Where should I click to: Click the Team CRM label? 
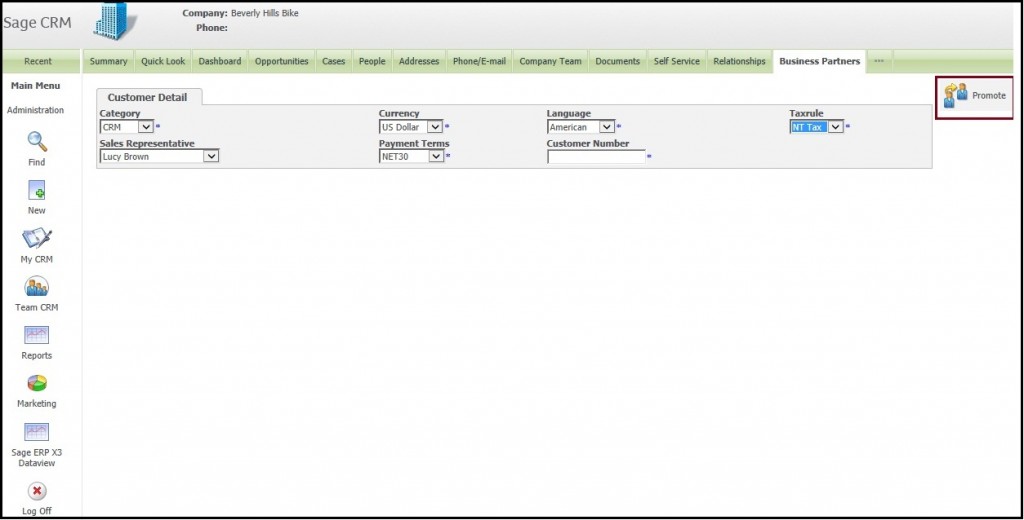(37, 308)
